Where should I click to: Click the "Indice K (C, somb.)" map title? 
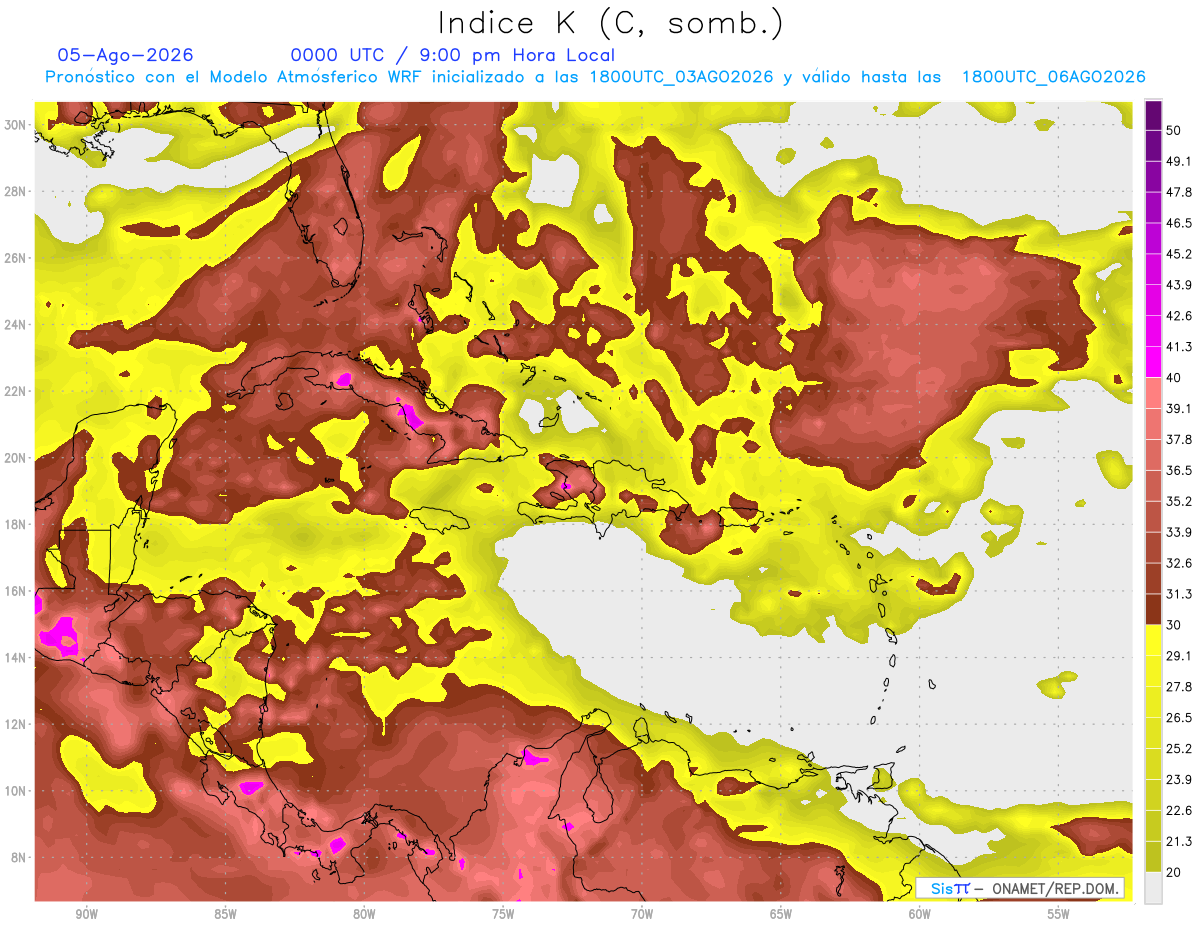pos(611,24)
